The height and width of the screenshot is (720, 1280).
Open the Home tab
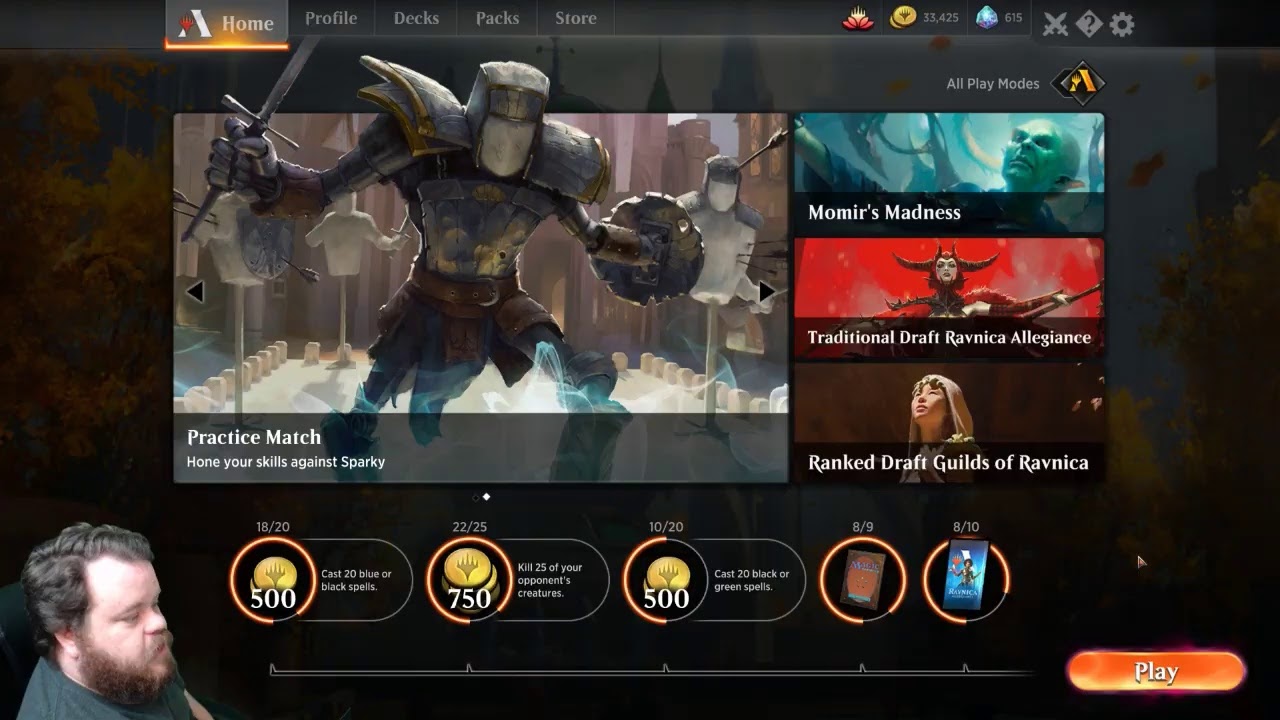227,23
